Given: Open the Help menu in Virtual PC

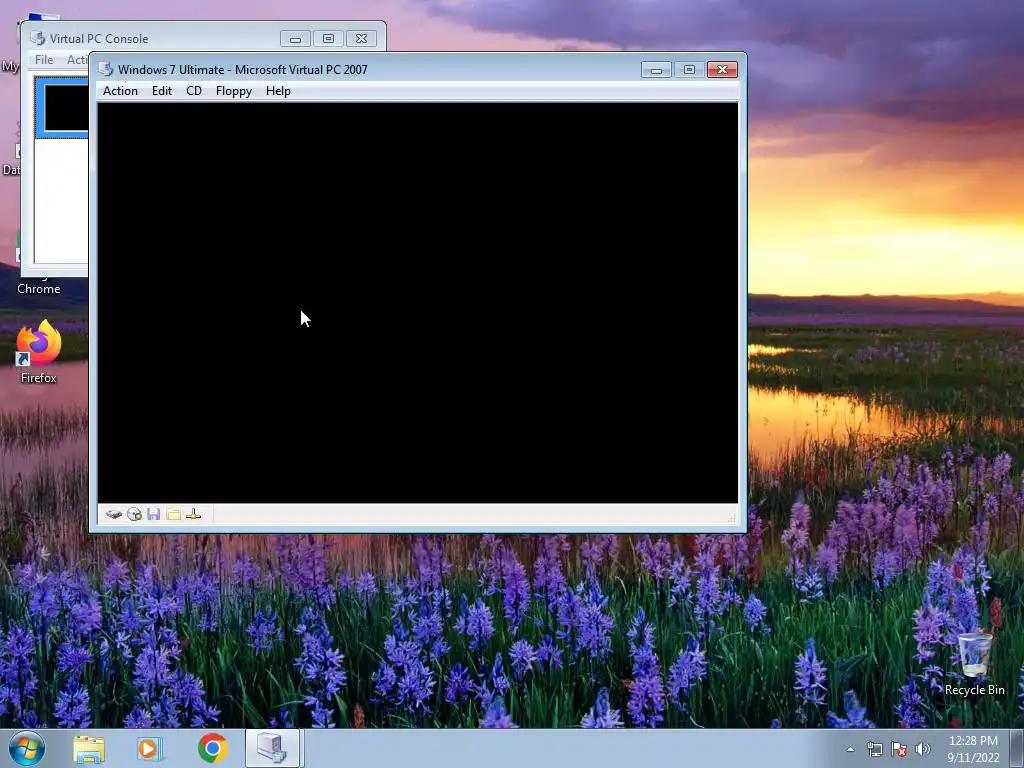Looking at the screenshot, I should coord(278,91).
